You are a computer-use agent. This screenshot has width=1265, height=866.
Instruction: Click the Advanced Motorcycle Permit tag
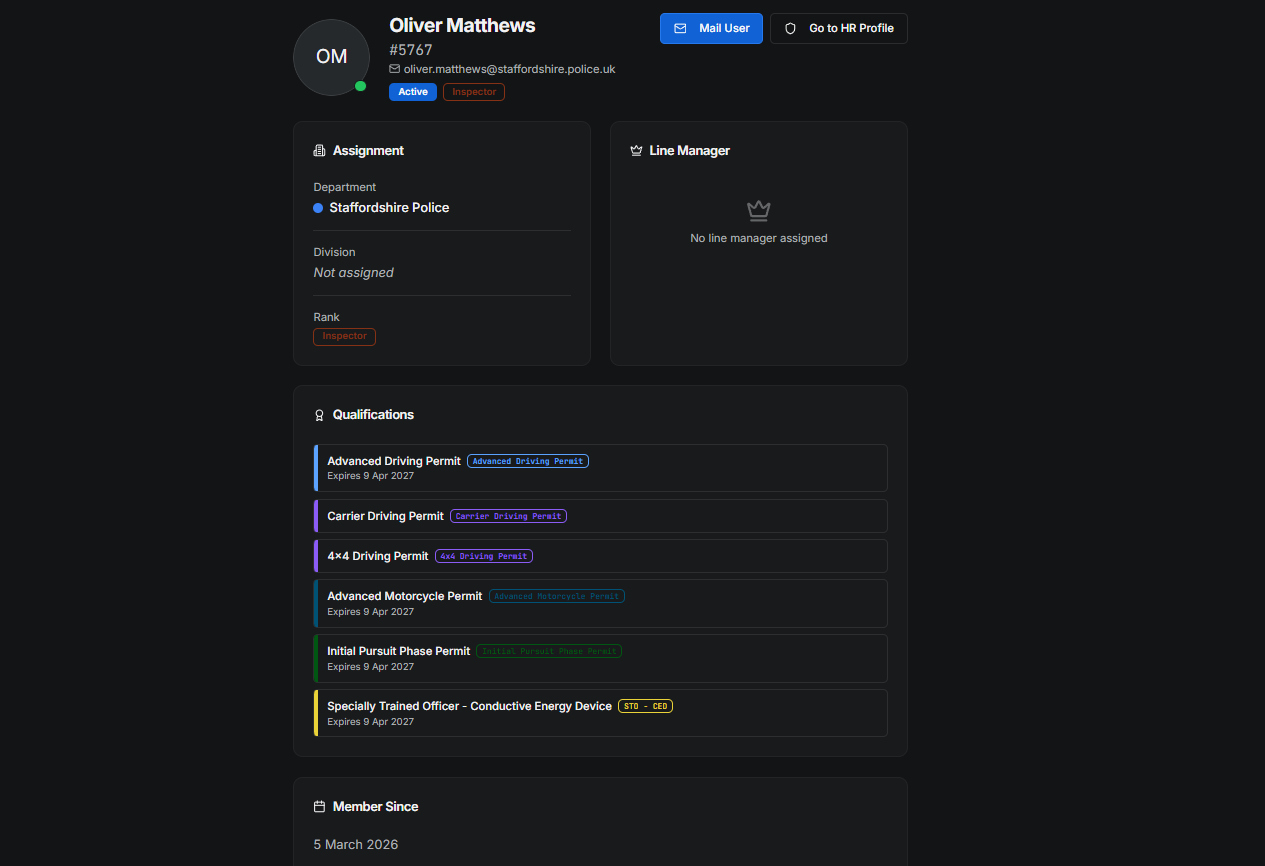557,596
